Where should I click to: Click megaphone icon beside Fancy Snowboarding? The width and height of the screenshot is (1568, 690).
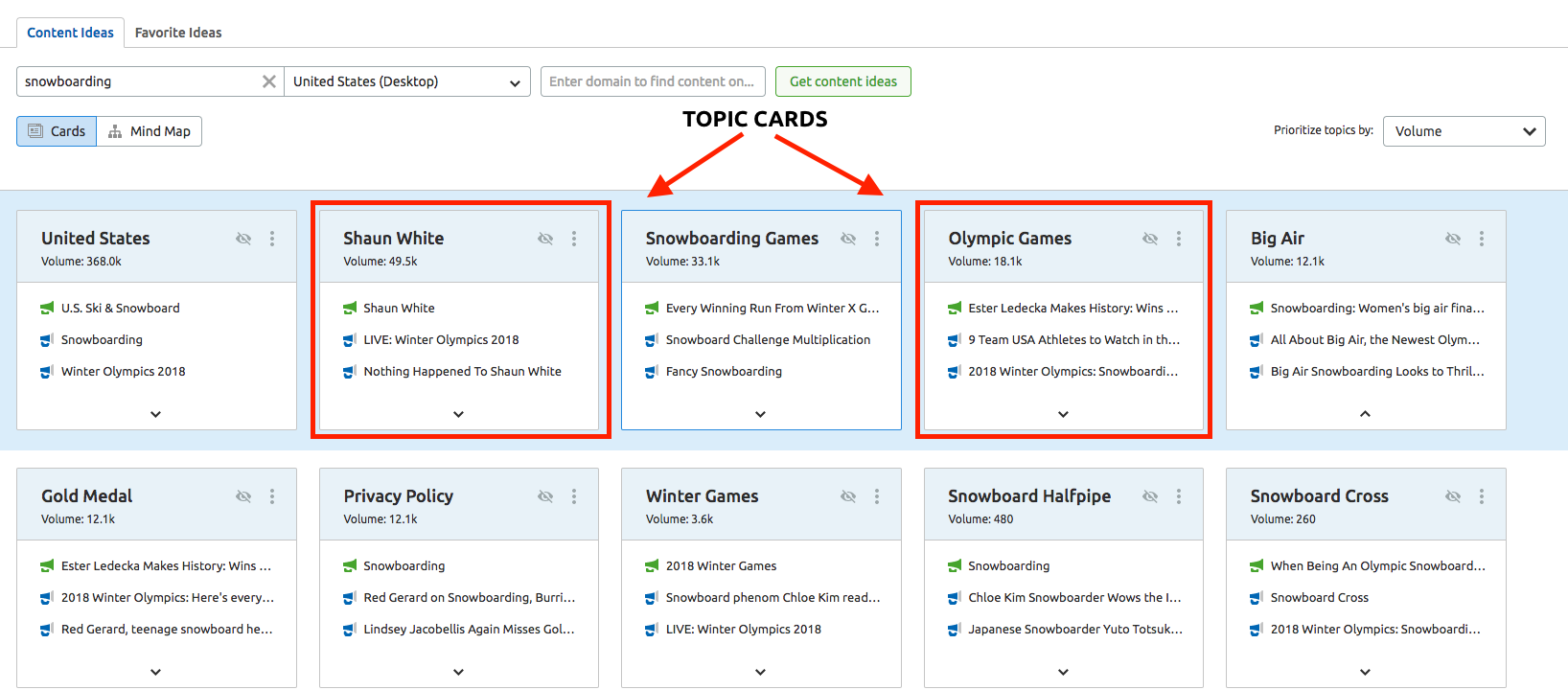point(651,372)
